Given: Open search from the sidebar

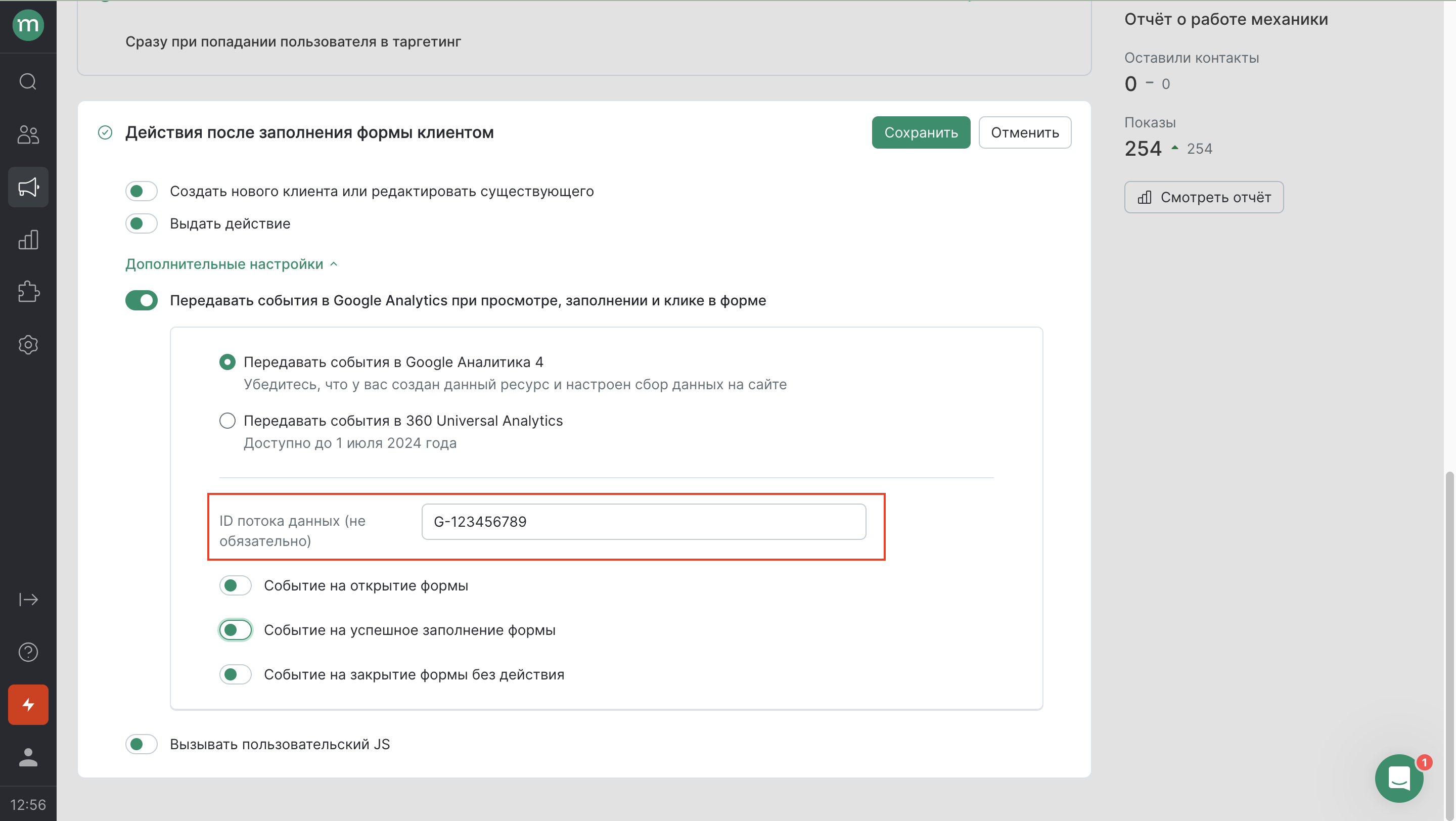Looking at the screenshot, I should (x=28, y=81).
